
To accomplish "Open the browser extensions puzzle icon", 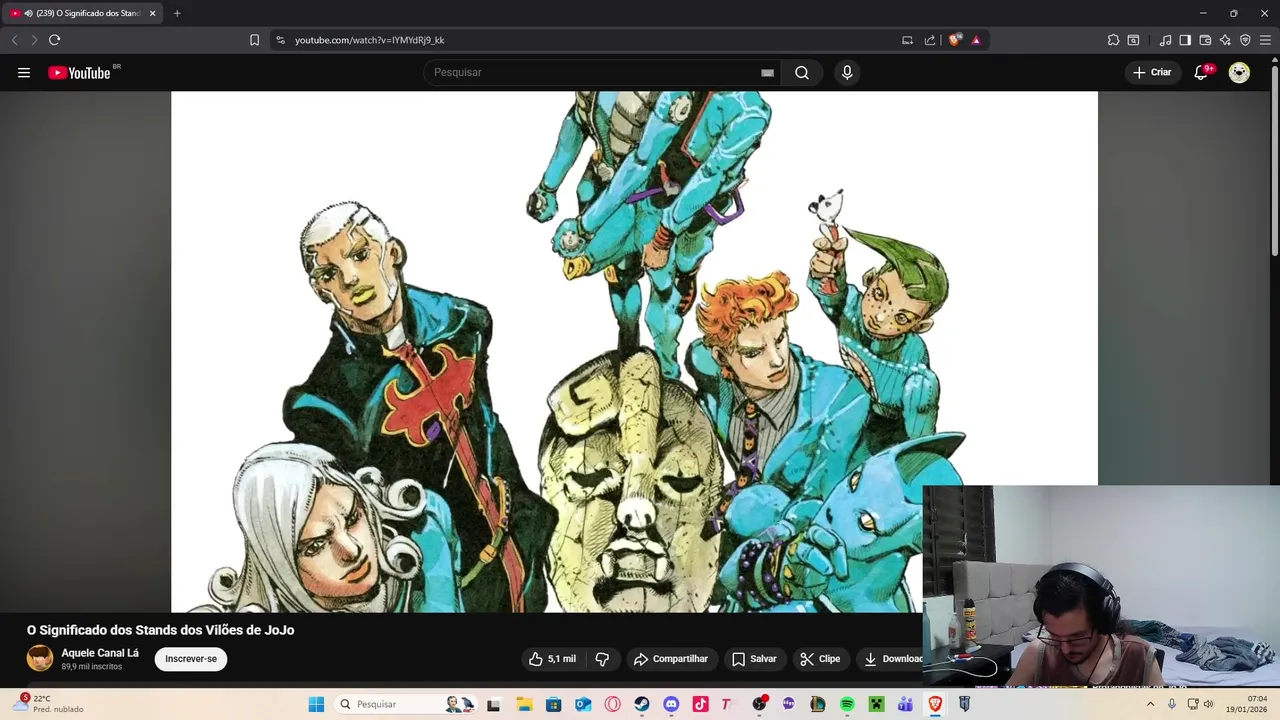I will point(1113,40).
